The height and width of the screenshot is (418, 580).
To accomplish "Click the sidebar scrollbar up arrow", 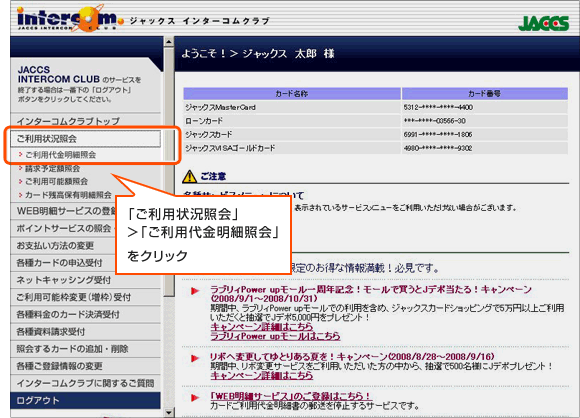I will tap(169, 42).
